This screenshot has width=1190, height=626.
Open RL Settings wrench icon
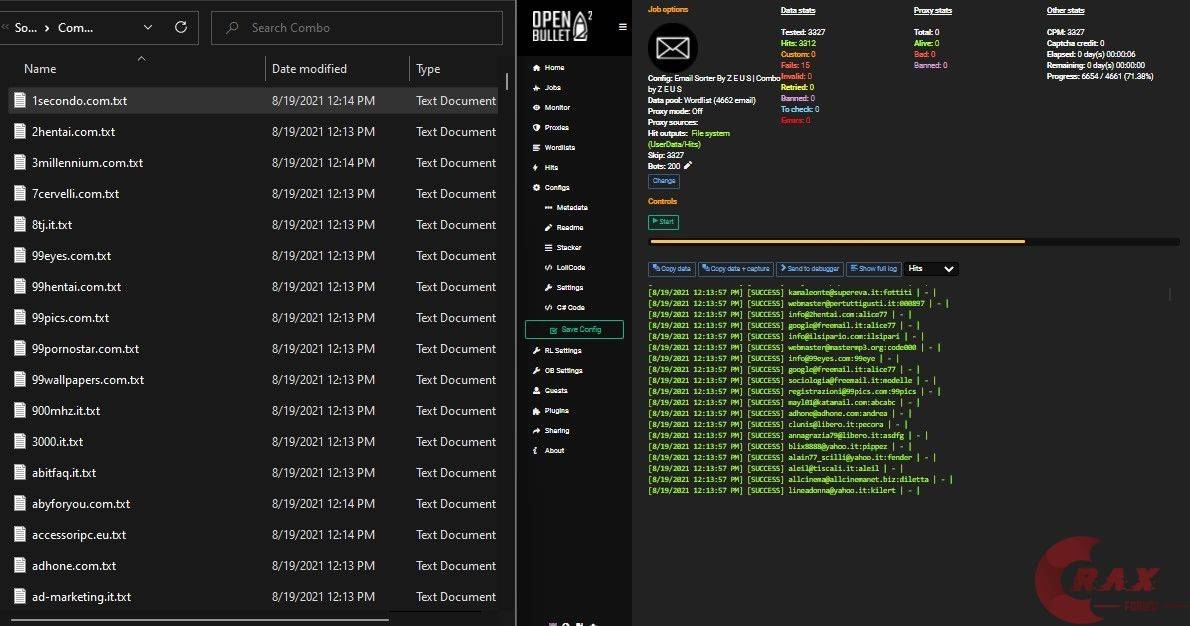tap(537, 351)
